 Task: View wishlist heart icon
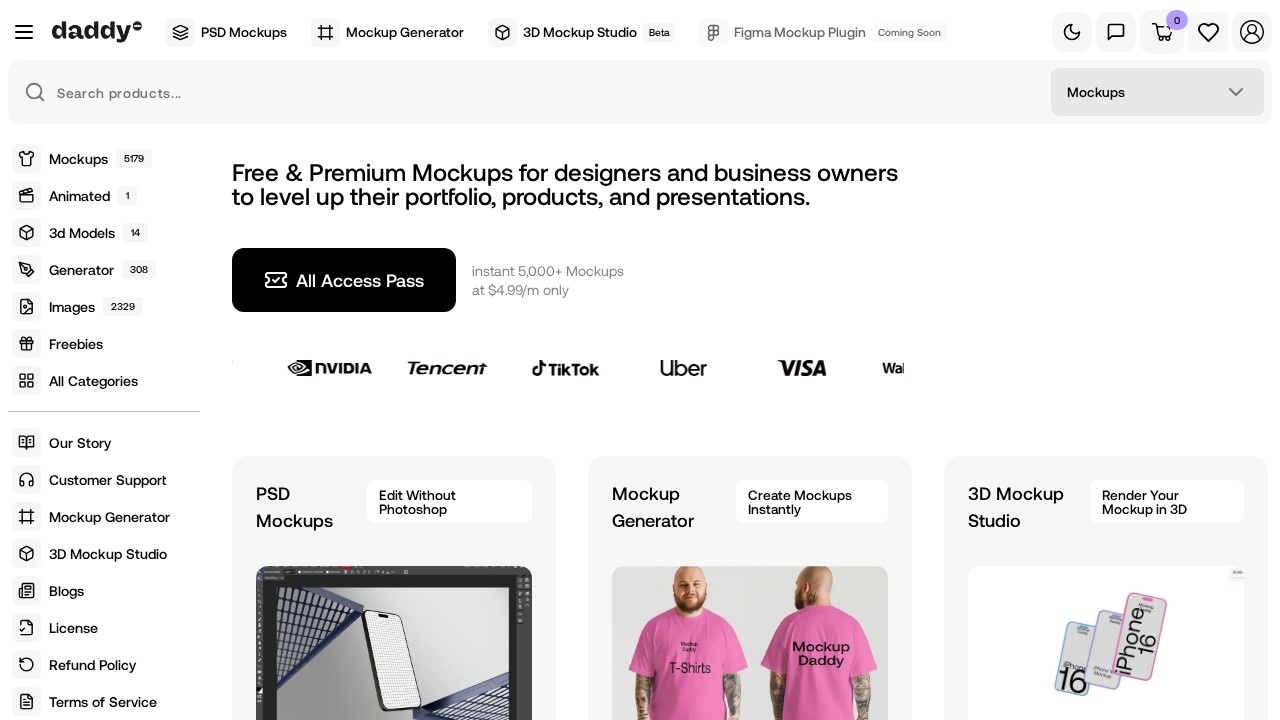1208,32
